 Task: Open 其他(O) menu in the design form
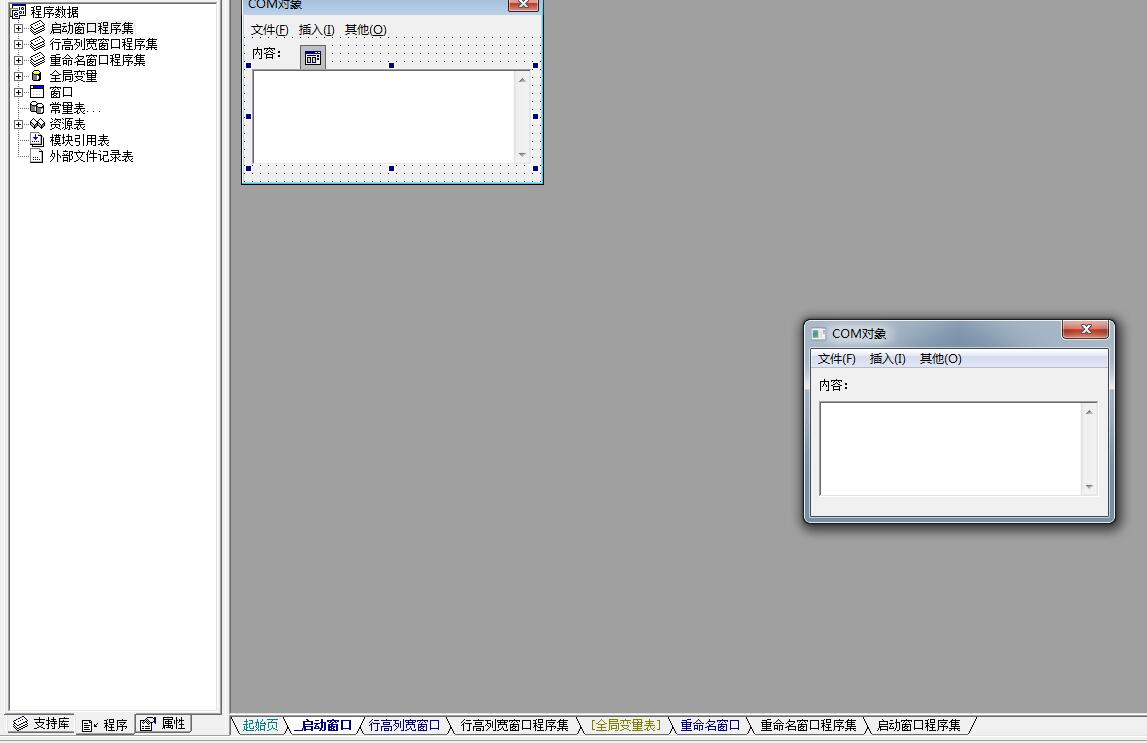[x=365, y=30]
